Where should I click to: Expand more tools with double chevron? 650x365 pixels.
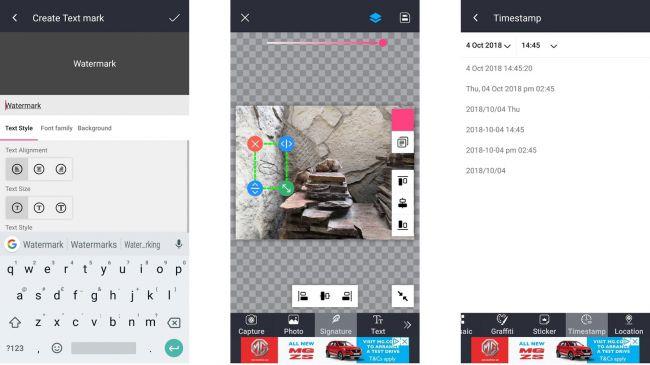tap(407, 325)
